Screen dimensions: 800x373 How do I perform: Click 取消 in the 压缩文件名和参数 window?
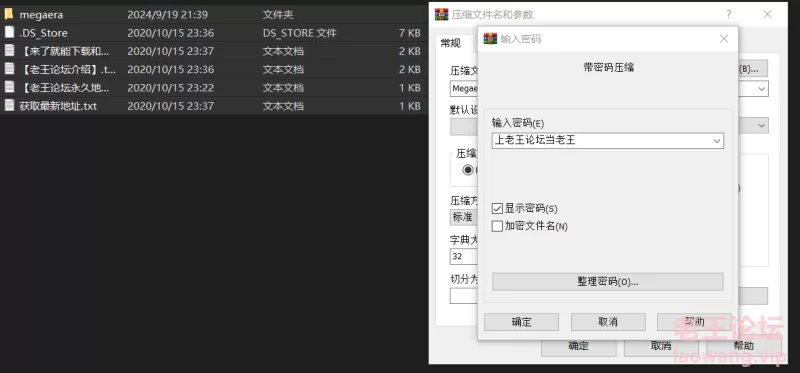[x=661, y=346]
